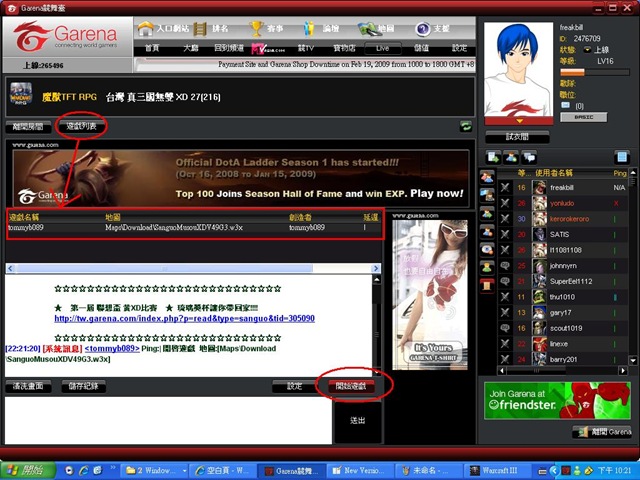
Task: Open the 設定 tab in navigation bar
Action: [x=459, y=48]
